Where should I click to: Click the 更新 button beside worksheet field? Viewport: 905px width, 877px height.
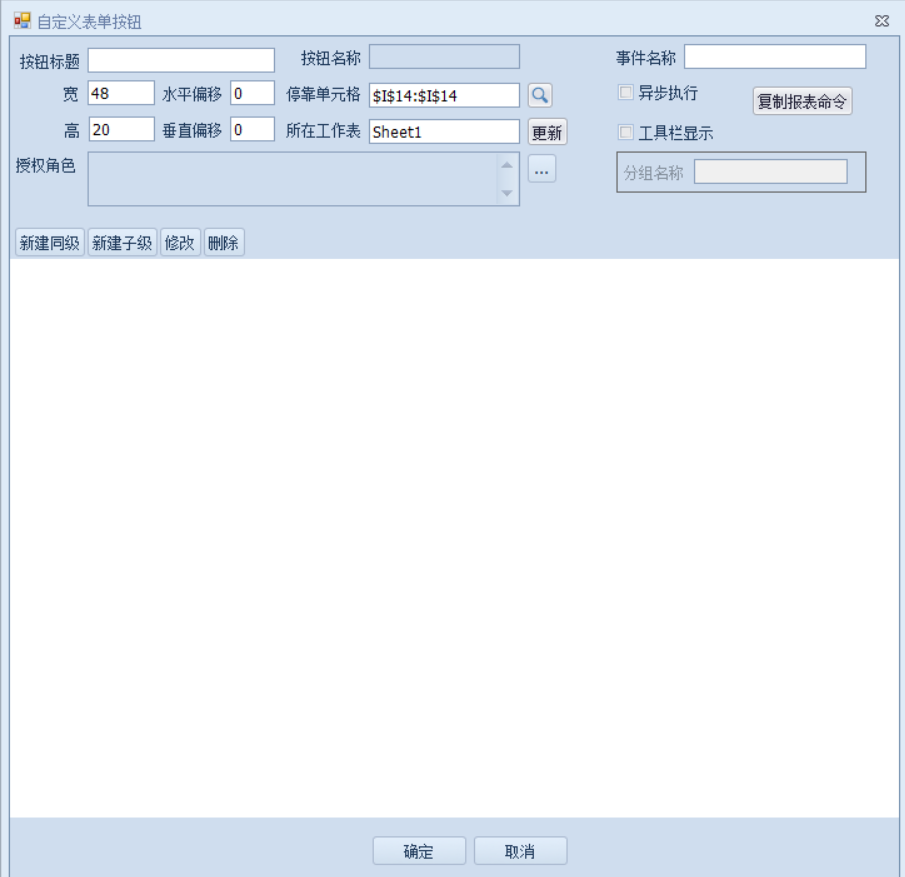[x=547, y=132]
